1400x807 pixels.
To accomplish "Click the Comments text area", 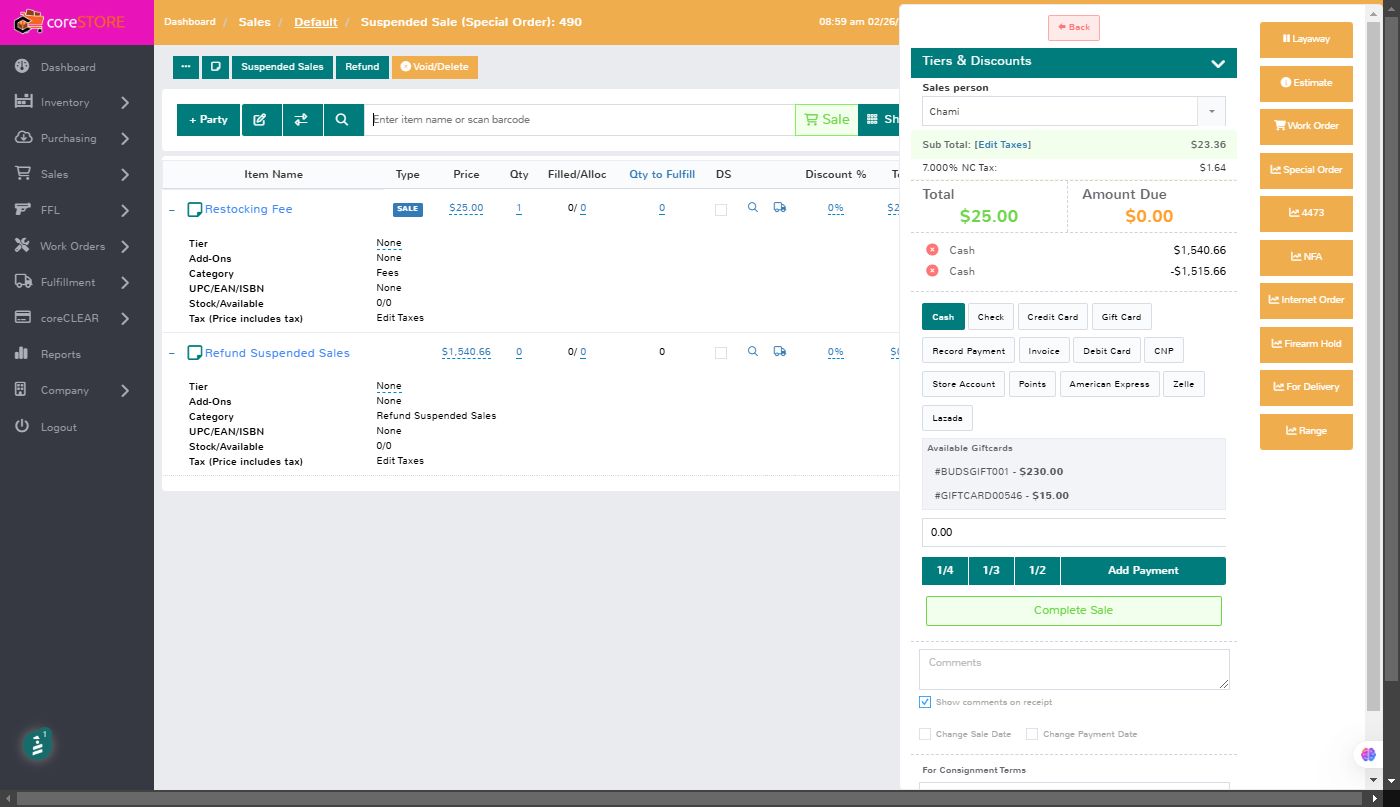I will point(1074,669).
